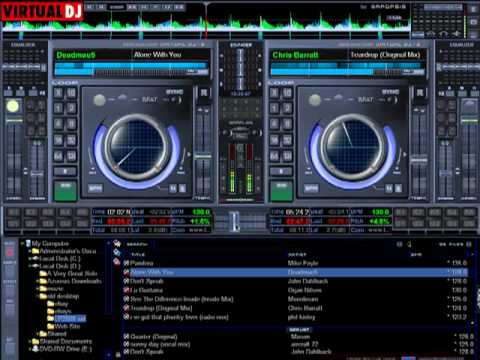The height and width of the screenshot is (360, 480).
Task: Select Teardrop (Original Mix) in the song list
Action: pyautogui.click(x=295, y=308)
